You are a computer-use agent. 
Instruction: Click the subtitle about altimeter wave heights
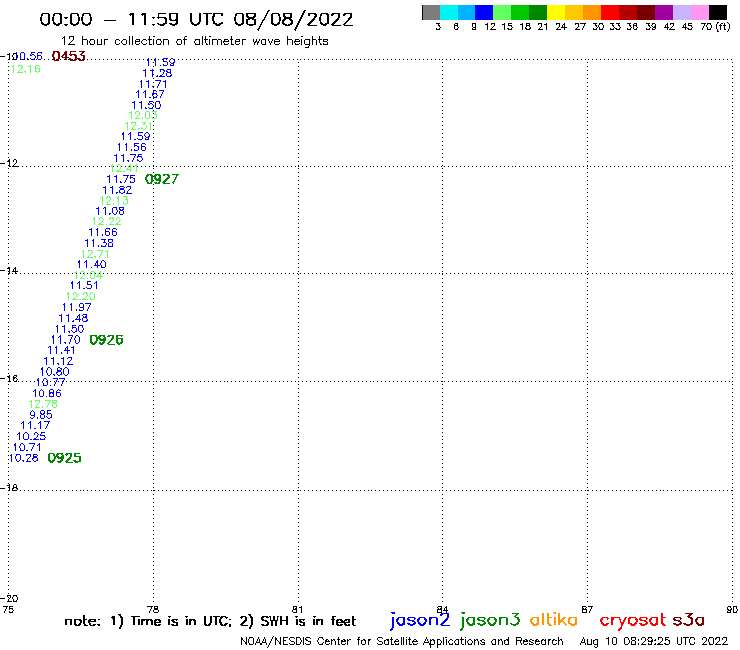[194, 41]
